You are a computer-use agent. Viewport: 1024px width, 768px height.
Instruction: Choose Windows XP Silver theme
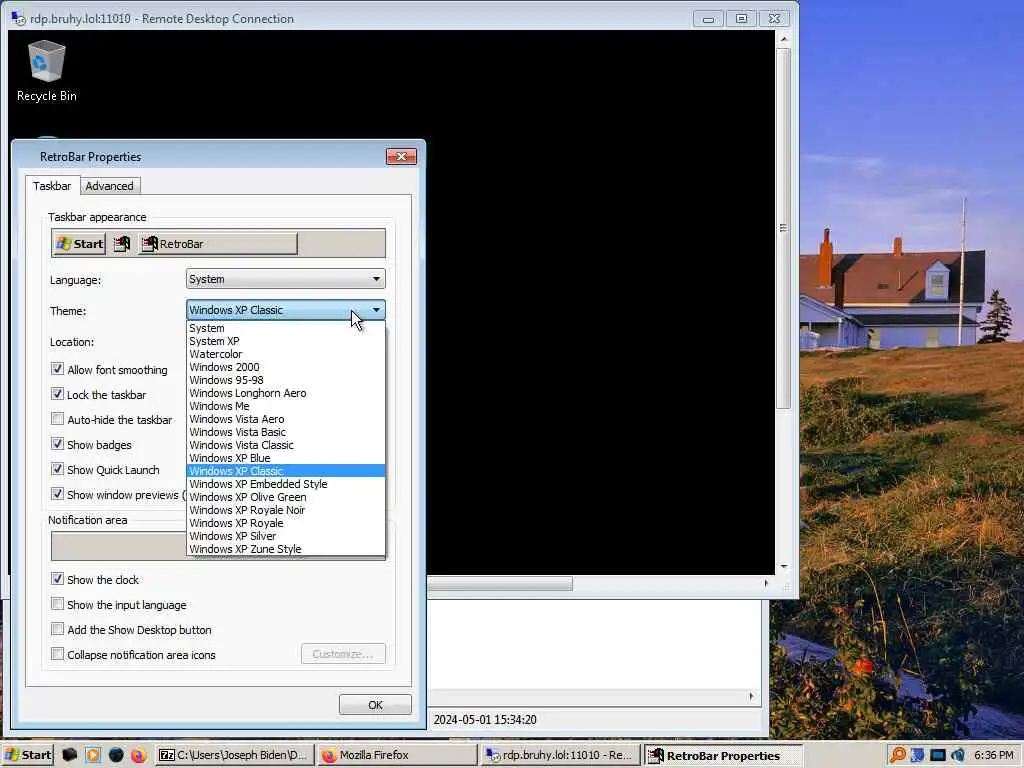click(285, 536)
